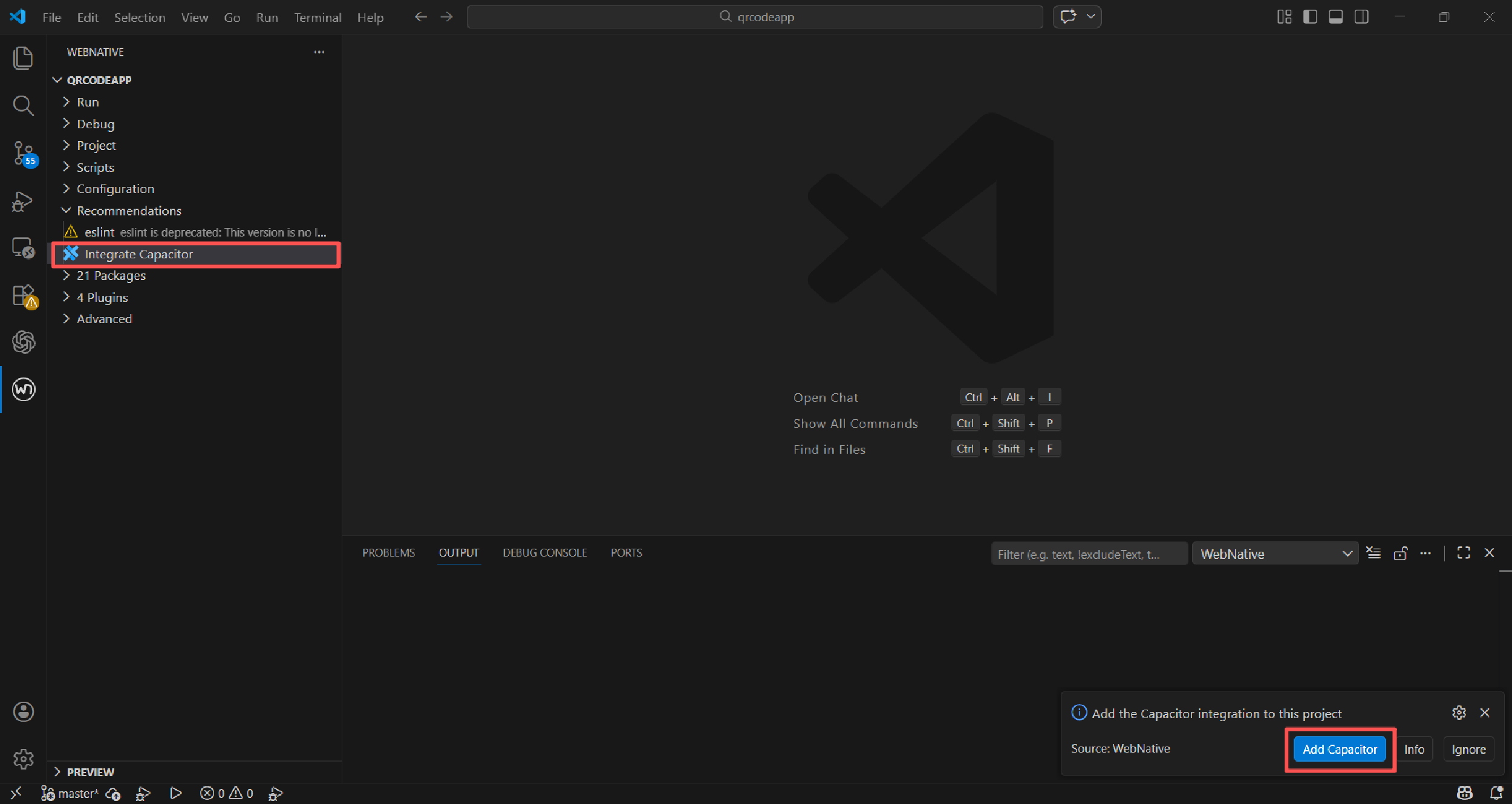
Task: Open the Search view in activity bar
Action: pyautogui.click(x=23, y=105)
